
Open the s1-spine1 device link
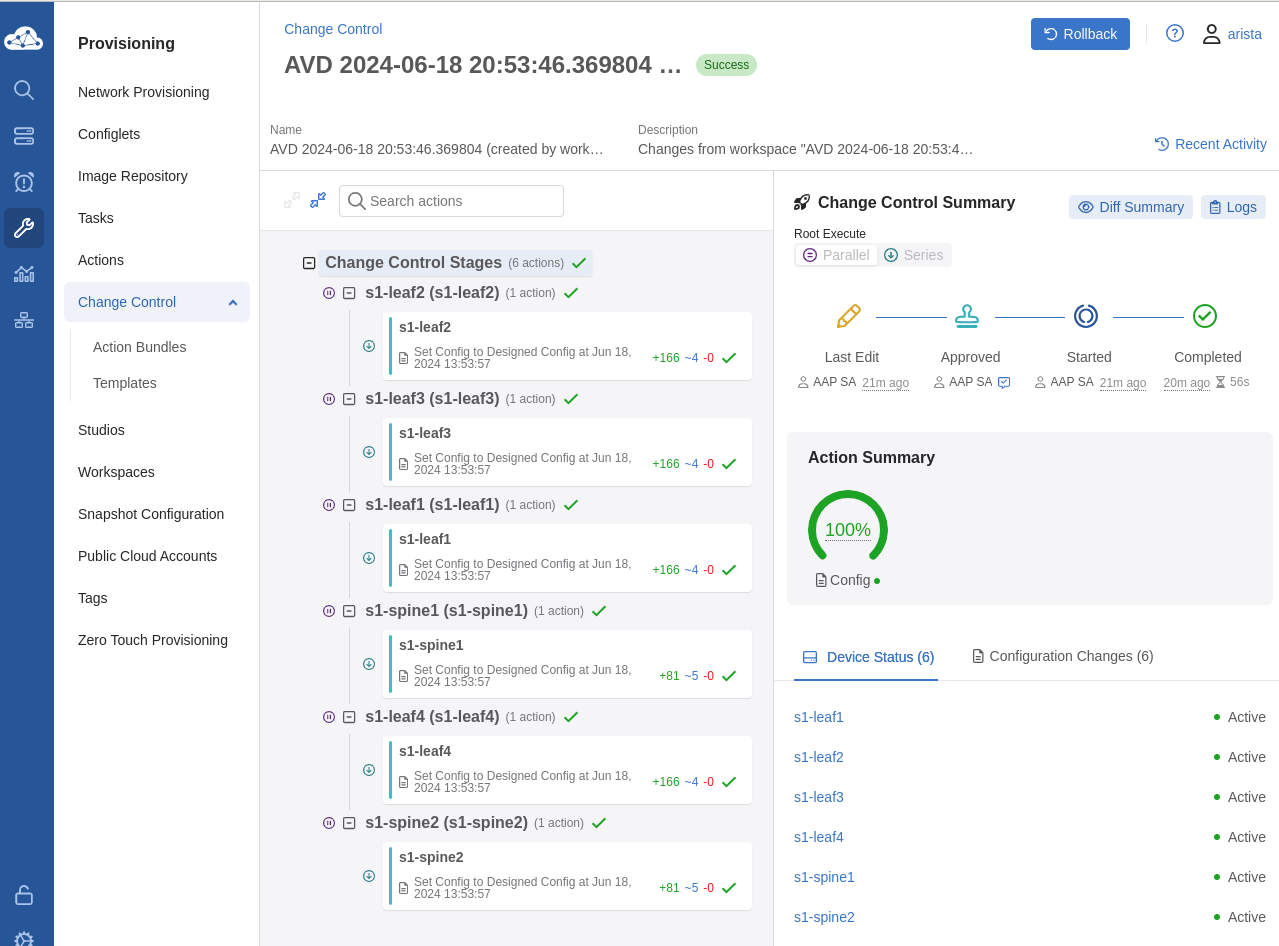pos(824,877)
